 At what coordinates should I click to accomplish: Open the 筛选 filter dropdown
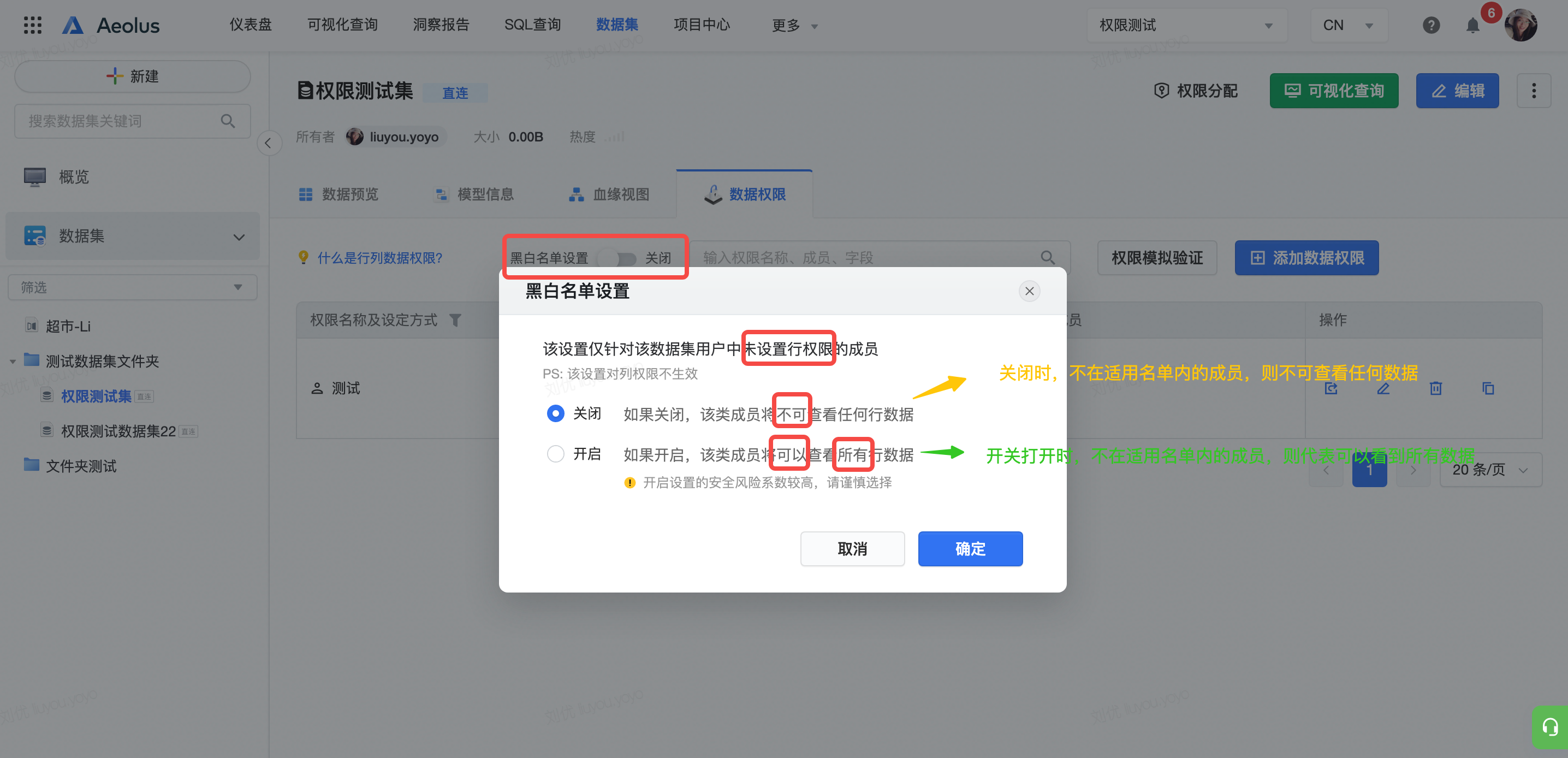[132, 287]
